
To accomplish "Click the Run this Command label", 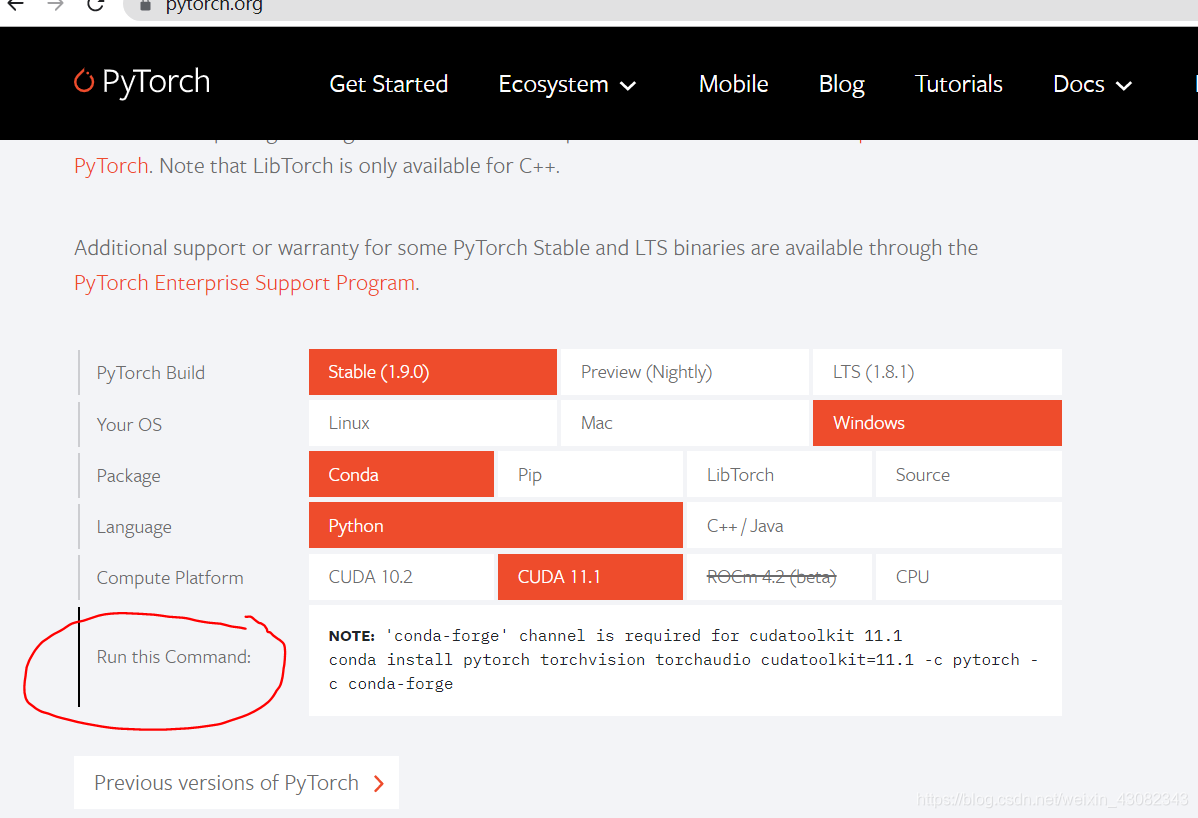I will coord(173,657).
